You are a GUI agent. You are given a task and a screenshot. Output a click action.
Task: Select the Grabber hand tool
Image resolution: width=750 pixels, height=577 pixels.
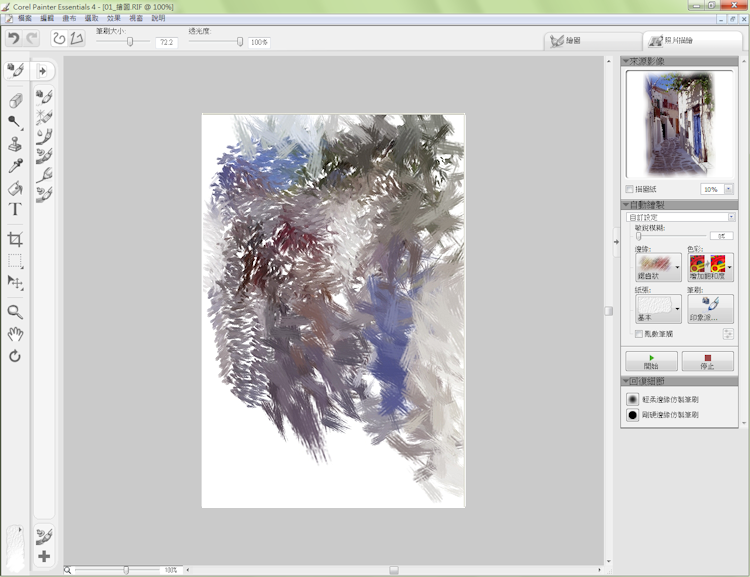tap(15, 334)
